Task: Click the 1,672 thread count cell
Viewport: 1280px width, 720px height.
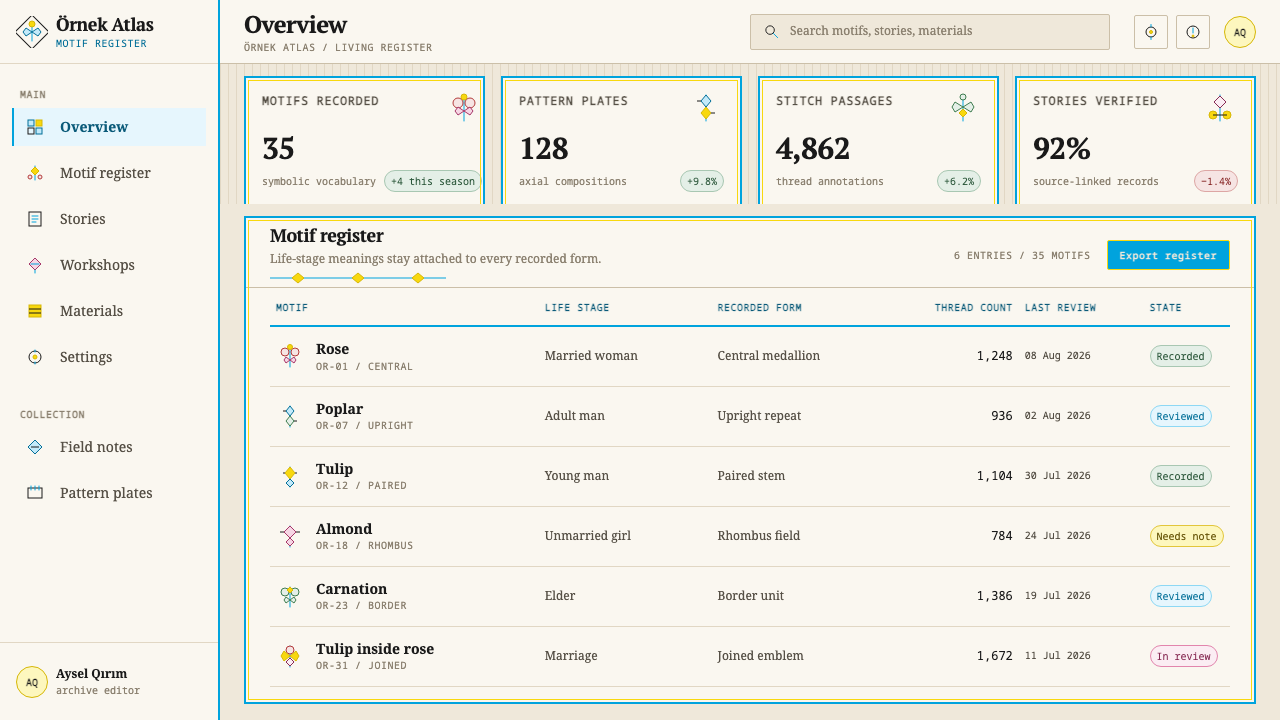Action: 994,656
